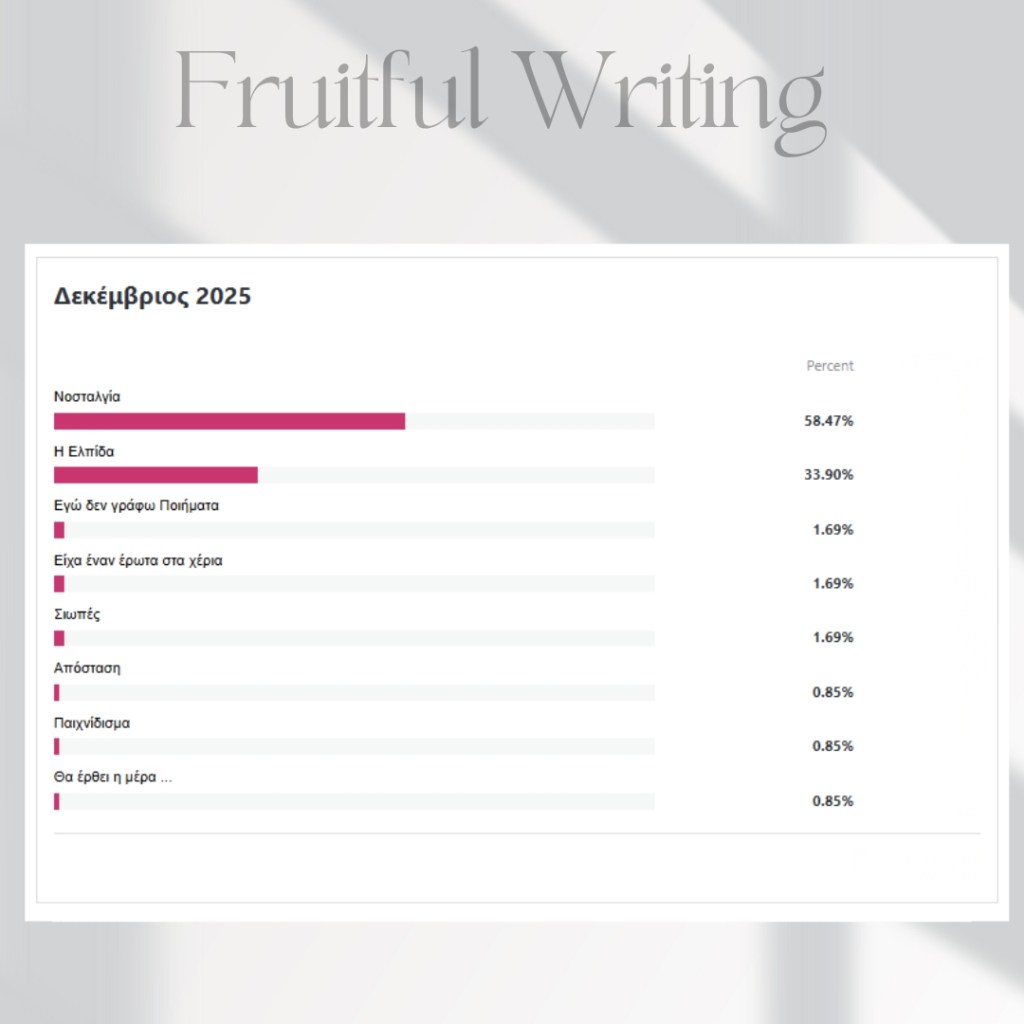
Task: Click the Εγώ δεν γράφω Ποιήματα label
Action: (x=136, y=506)
